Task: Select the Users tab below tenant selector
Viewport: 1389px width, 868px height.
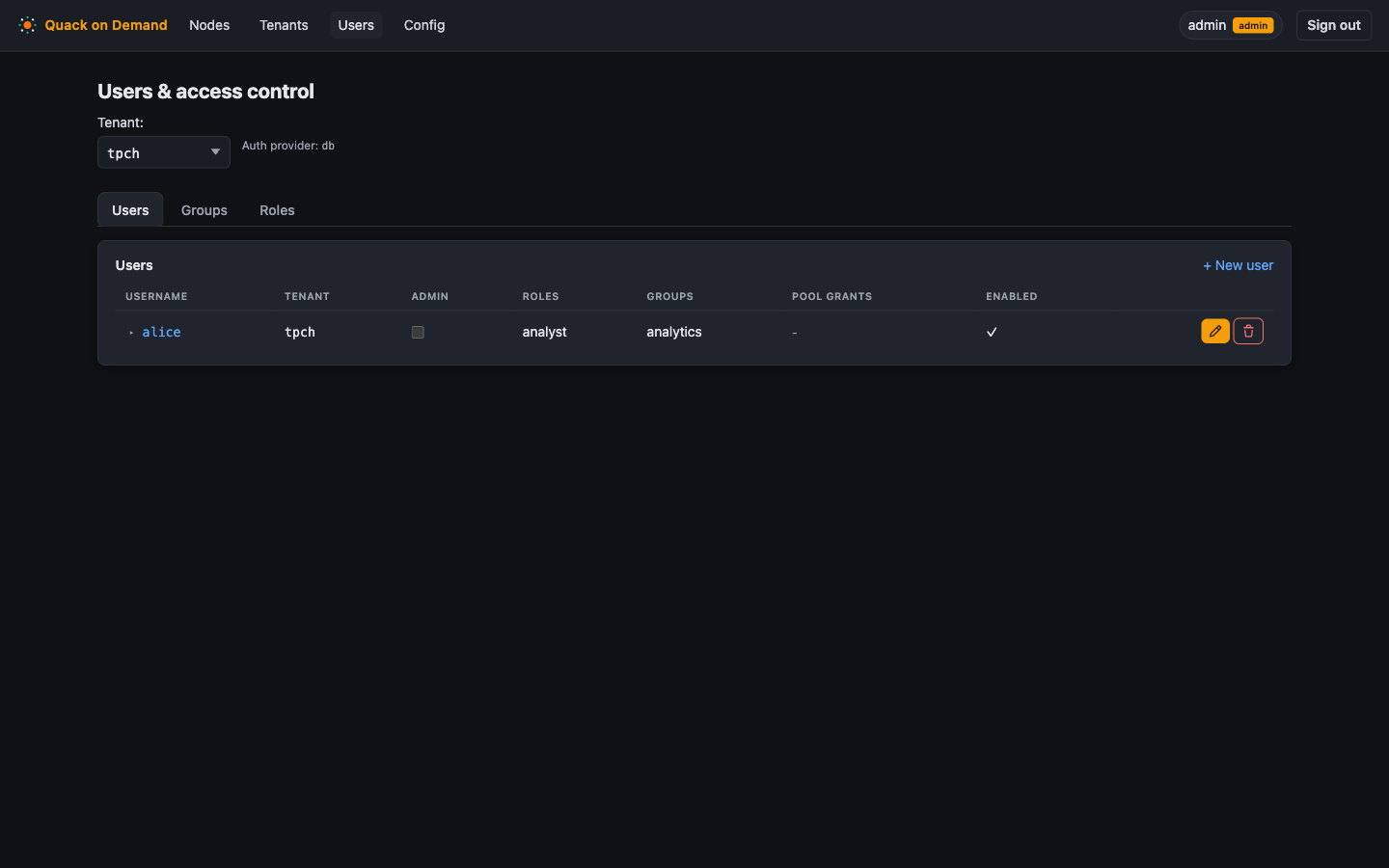Action: 130,210
